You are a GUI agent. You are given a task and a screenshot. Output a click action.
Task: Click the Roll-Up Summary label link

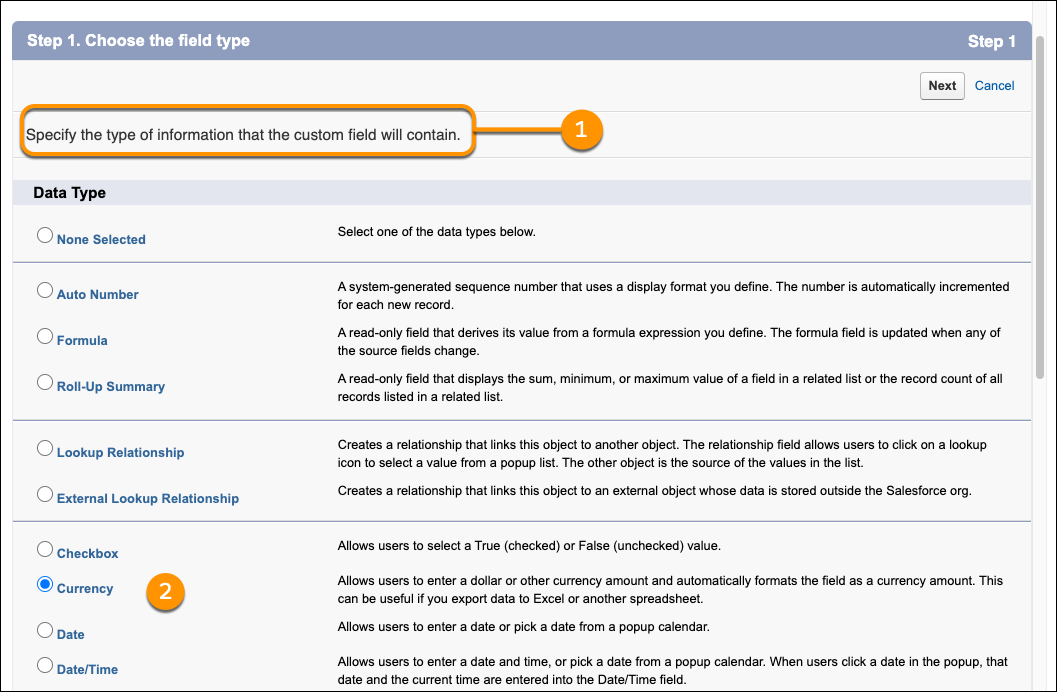pos(108,386)
